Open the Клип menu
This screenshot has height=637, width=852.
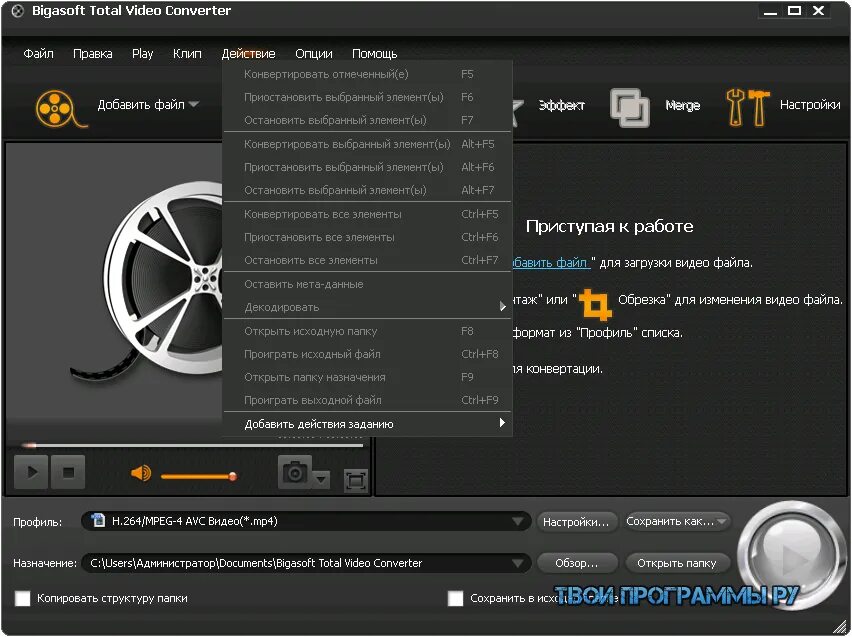(187, 54)
